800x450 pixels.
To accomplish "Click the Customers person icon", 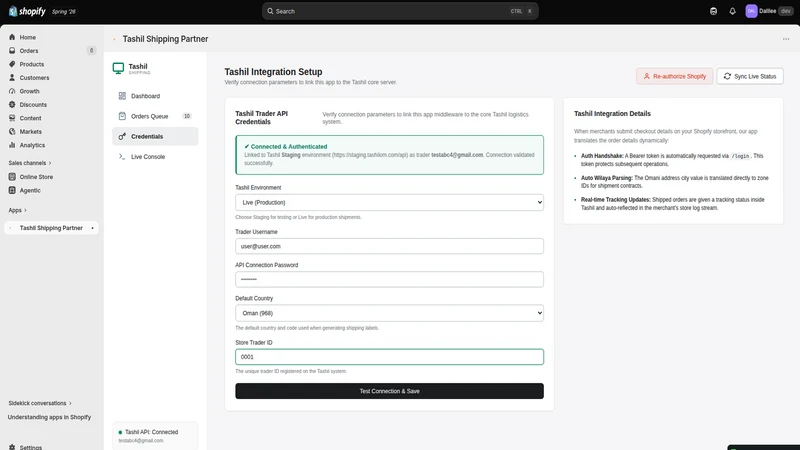I will click(12, 78).
